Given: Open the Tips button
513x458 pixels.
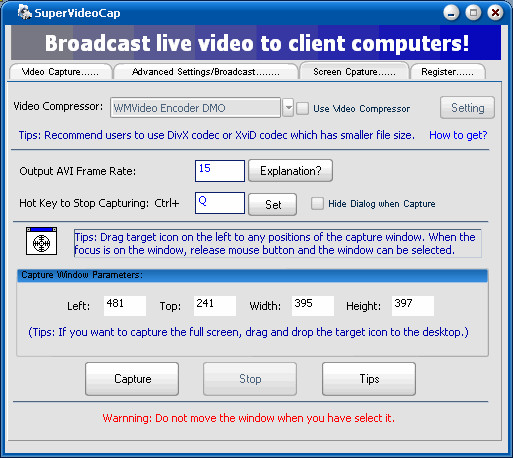Looking at the screenshot, I should pos(369,379).
